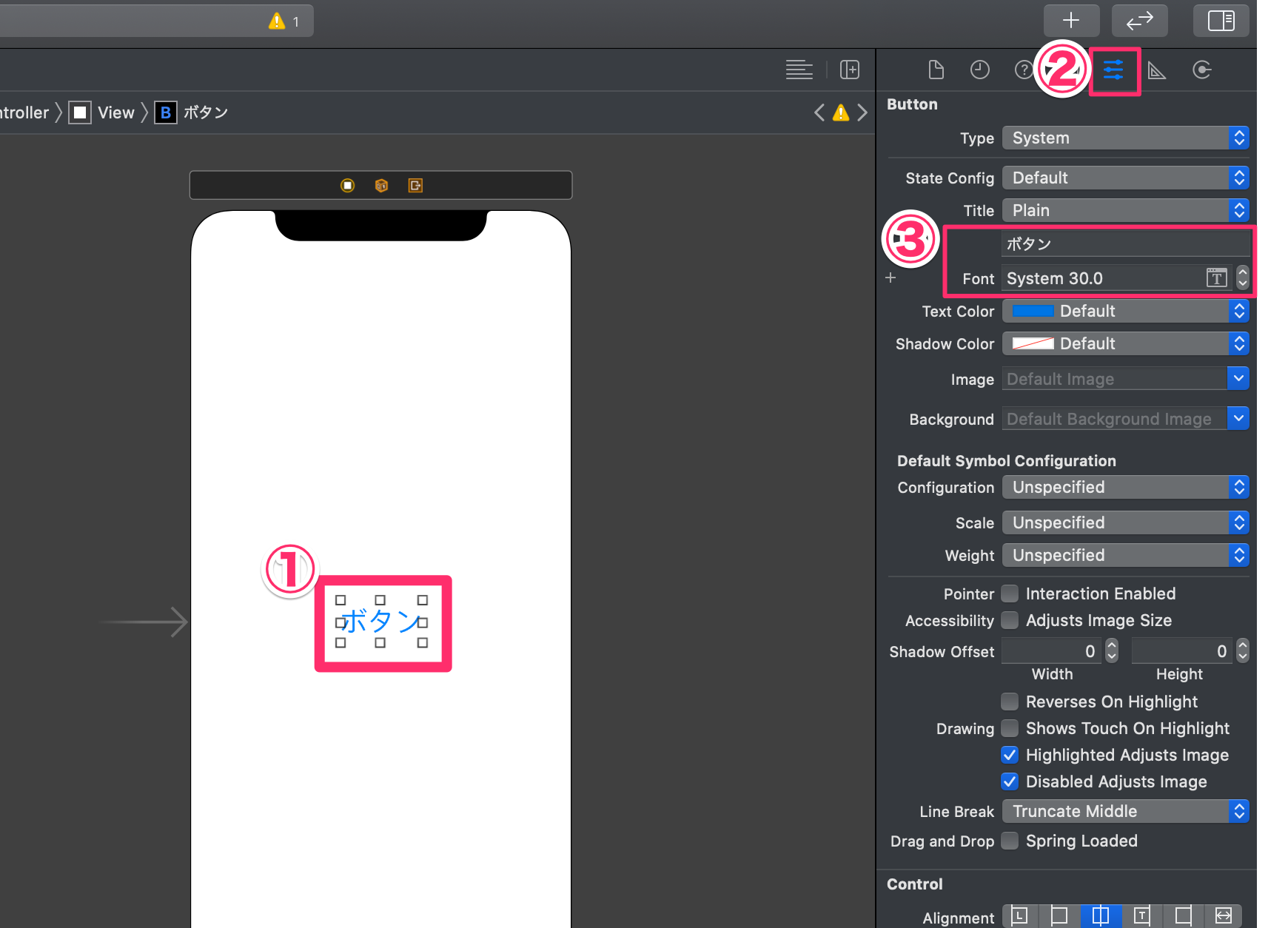Switch to the Size inspector
Image resolution: width=1288 pixels, height=928 pixels.
(x=1156, y=70)
